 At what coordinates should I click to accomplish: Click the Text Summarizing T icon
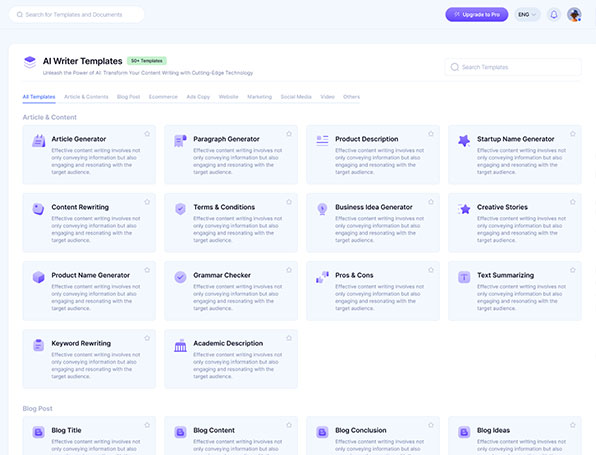tap(464, 277)
